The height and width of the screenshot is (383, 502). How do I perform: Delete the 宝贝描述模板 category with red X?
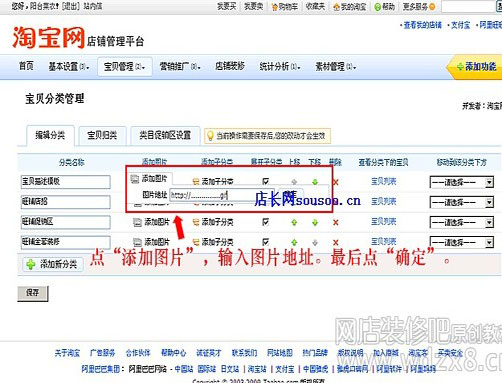click(336, 182)
